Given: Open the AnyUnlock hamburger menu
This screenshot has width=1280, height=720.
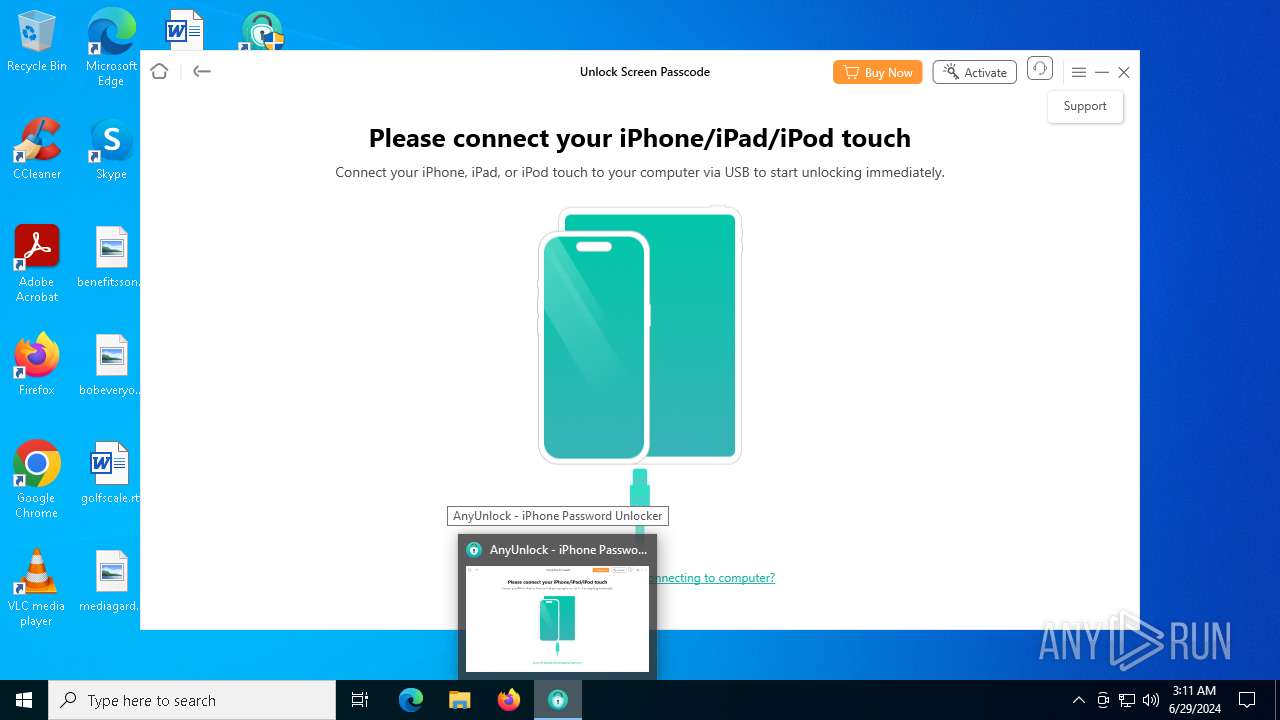Looking at the screenshot, I should click(1079, 72).
